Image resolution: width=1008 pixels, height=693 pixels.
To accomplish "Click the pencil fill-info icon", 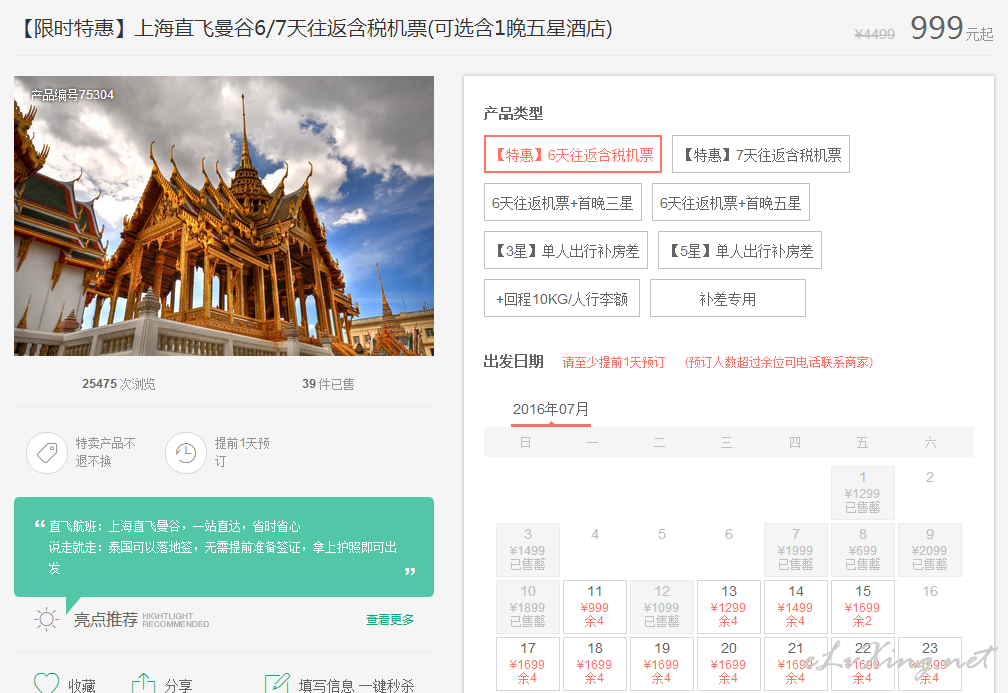I will click(x=277, y=683).
